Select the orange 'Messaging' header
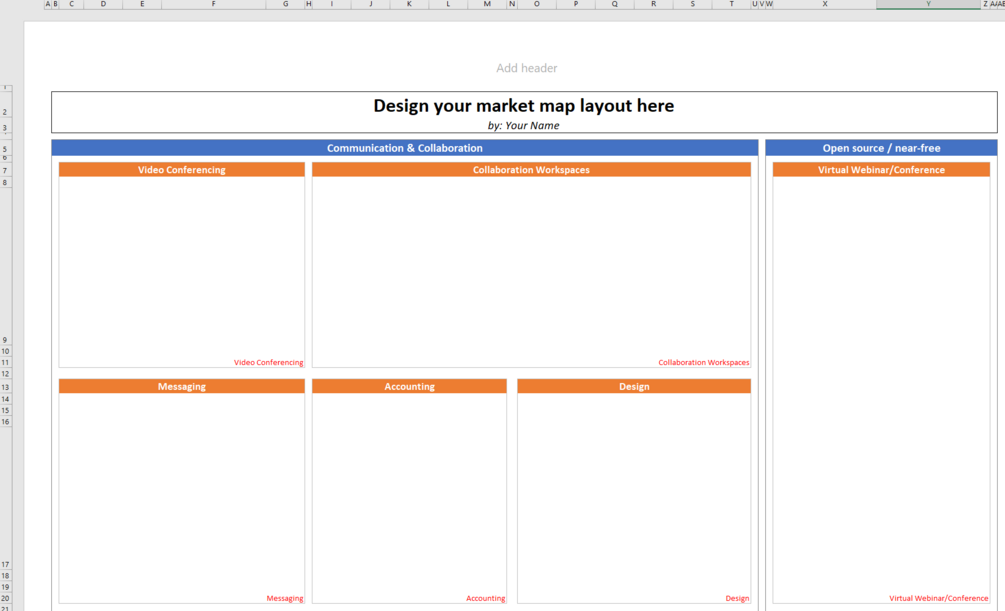This screenshot has height=611, width=1005. 181,387
